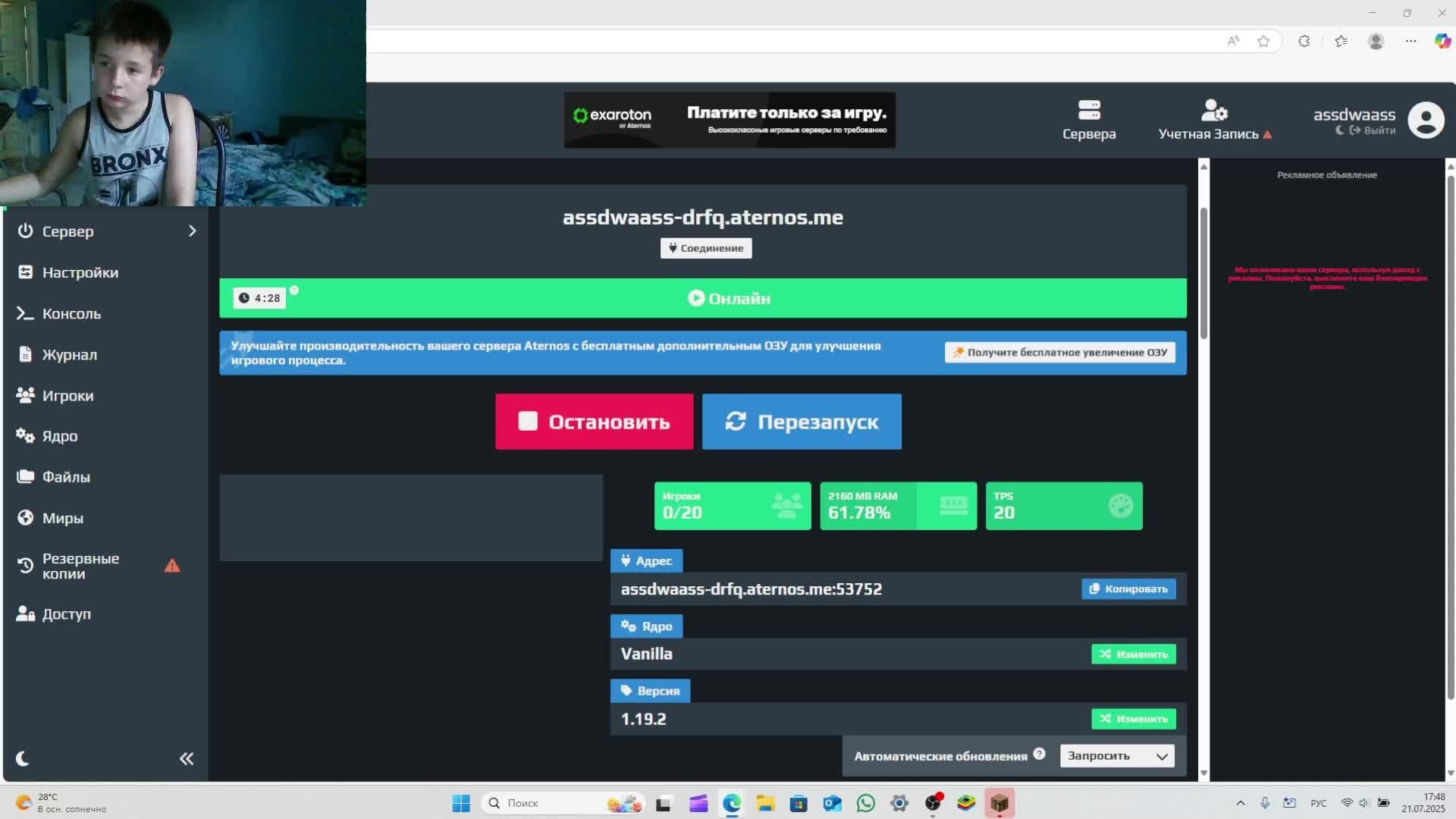Click the Servers stack icon in header
This screenshot has width=1456, height=819.
pos(1089,111)
